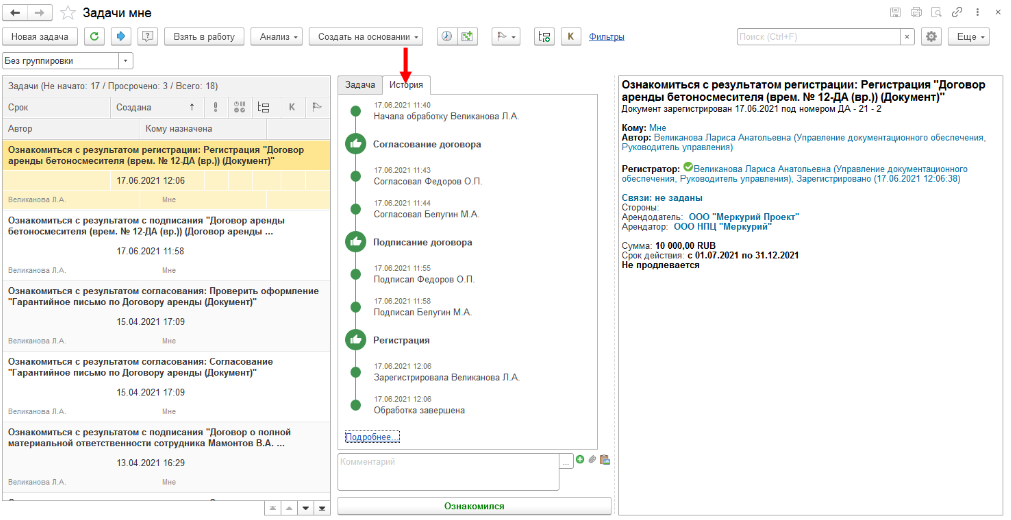This screenshot has height=520, width=1011.
Task: Open comment picker with the ellipsis button
Action: [566, 462]
